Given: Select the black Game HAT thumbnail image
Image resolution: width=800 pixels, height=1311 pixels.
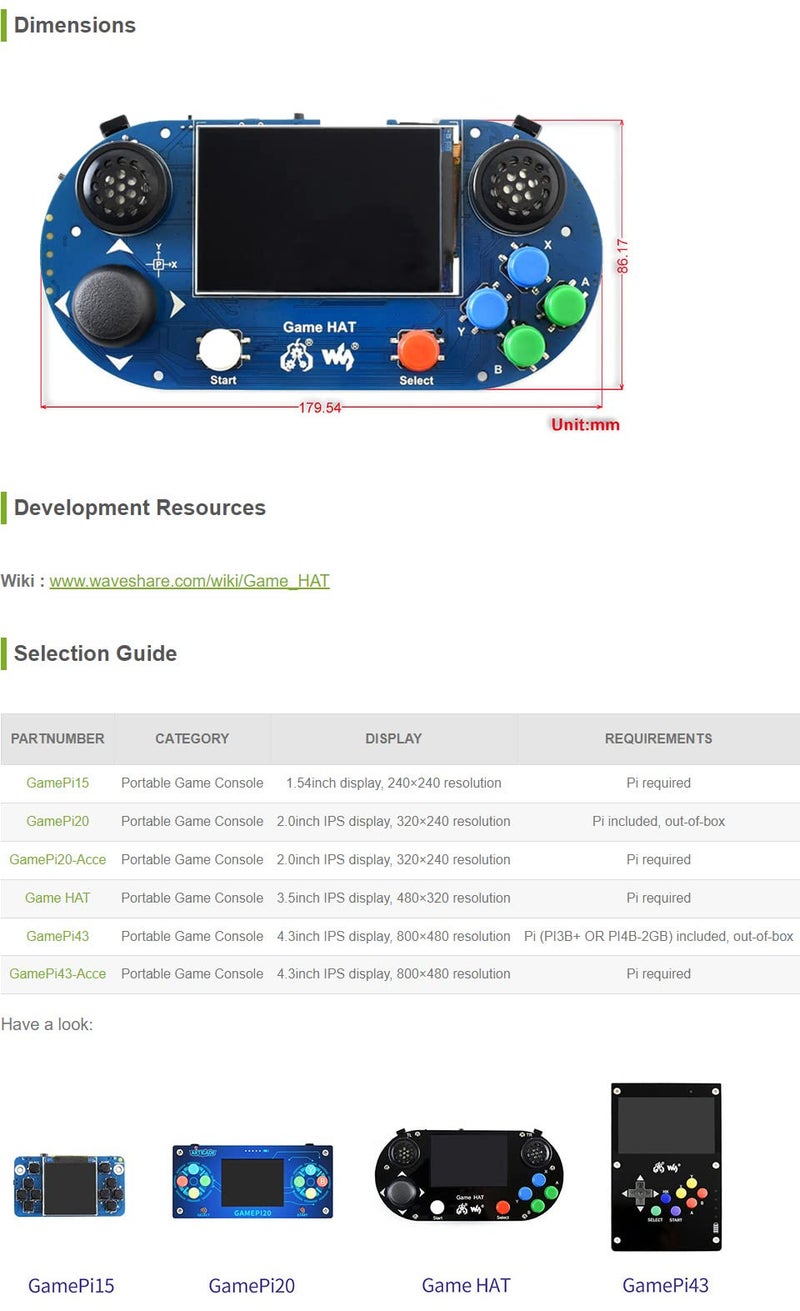Looking at the screenshot, I should [469, 1174].
